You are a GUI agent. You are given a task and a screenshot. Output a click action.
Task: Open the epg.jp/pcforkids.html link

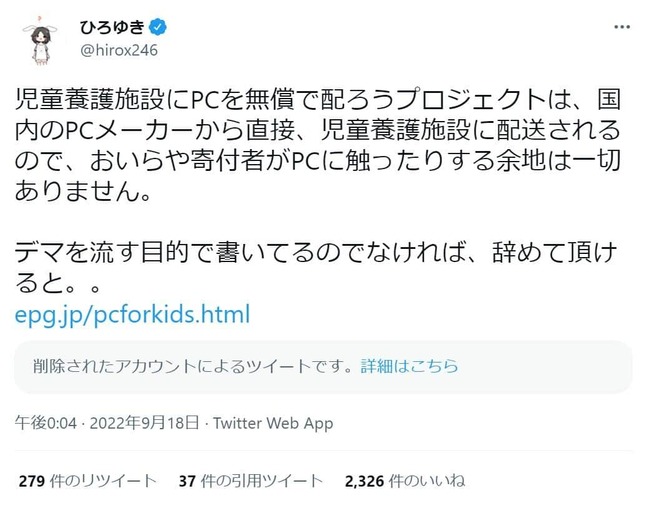(132, 314)
